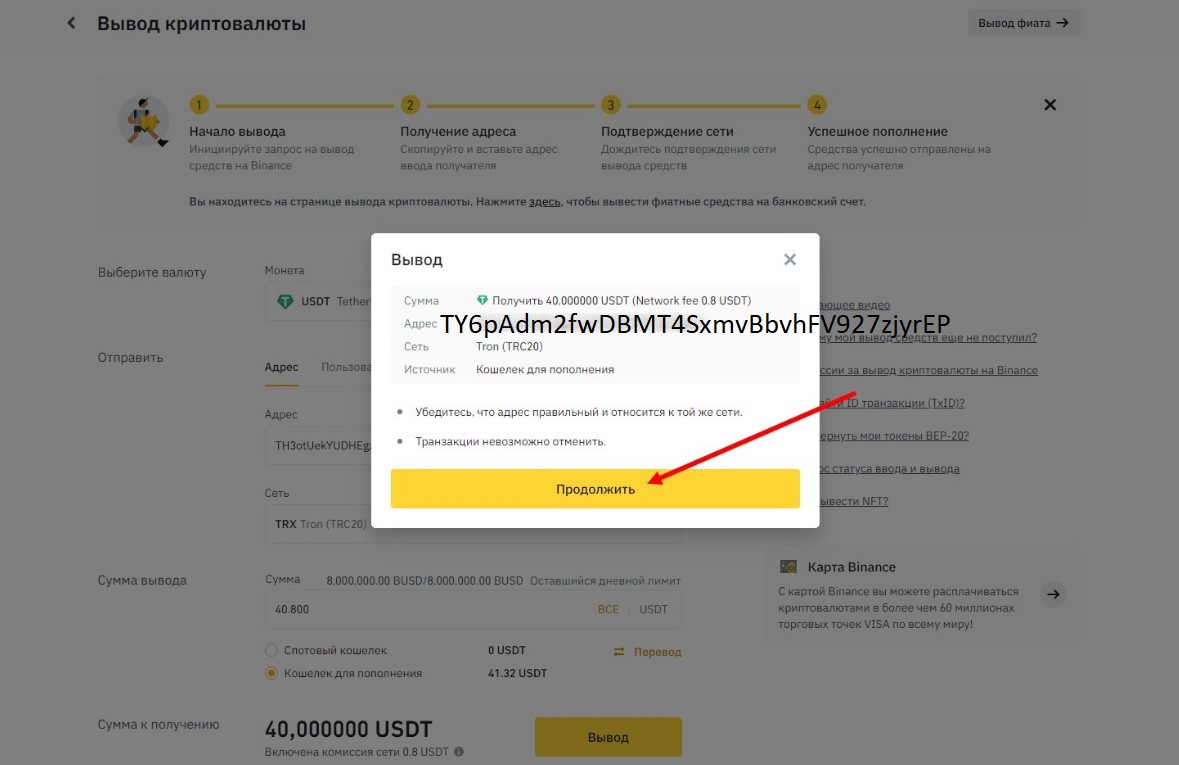The width and height of the screenshot is (1179, 765).
Task: Close the Вывод confirmation dialog
Action: (790, 260)
